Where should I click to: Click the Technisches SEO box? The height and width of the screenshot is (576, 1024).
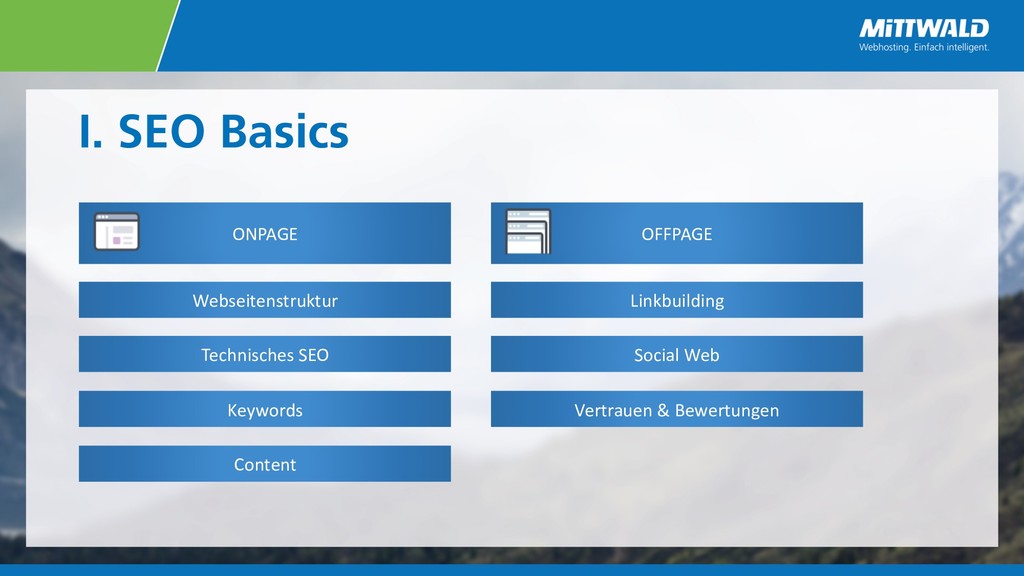click(264, 354)
